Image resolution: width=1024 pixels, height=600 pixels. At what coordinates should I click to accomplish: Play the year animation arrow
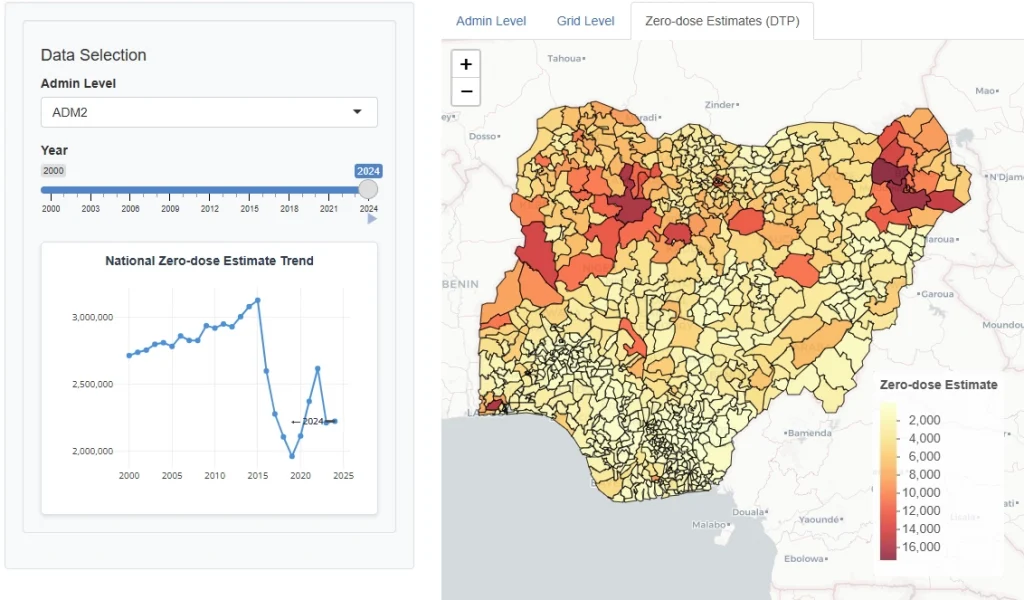click(371, 218)
